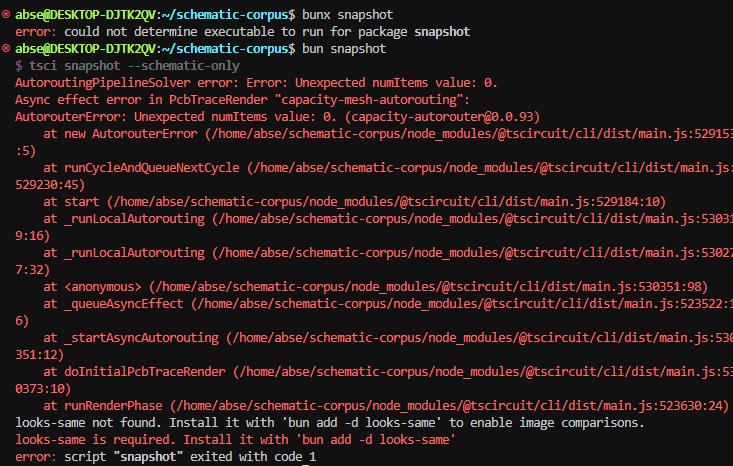Click the red error marker beside bunx snapshot
The height and width of the screenshot is (466, 733).
point(7,16)
